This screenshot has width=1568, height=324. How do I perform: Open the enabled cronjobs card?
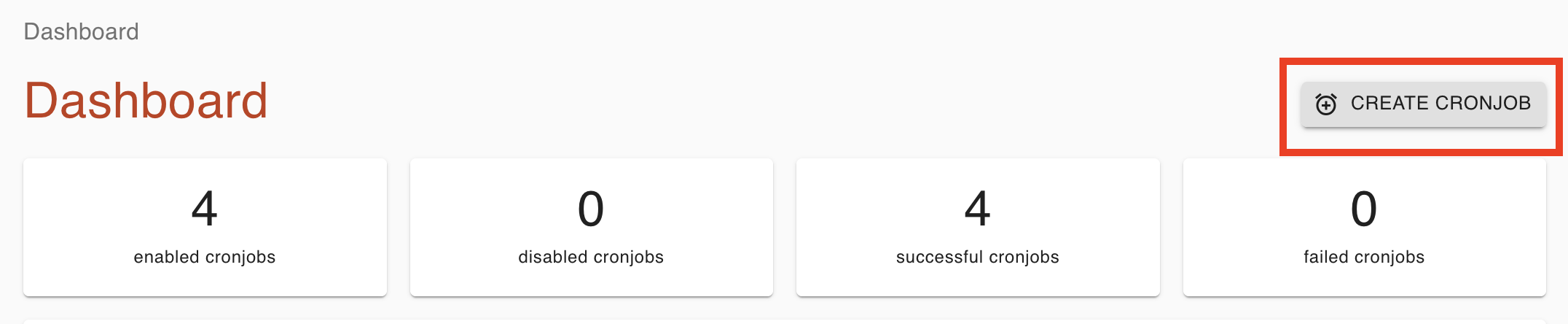tap(205, 227)
